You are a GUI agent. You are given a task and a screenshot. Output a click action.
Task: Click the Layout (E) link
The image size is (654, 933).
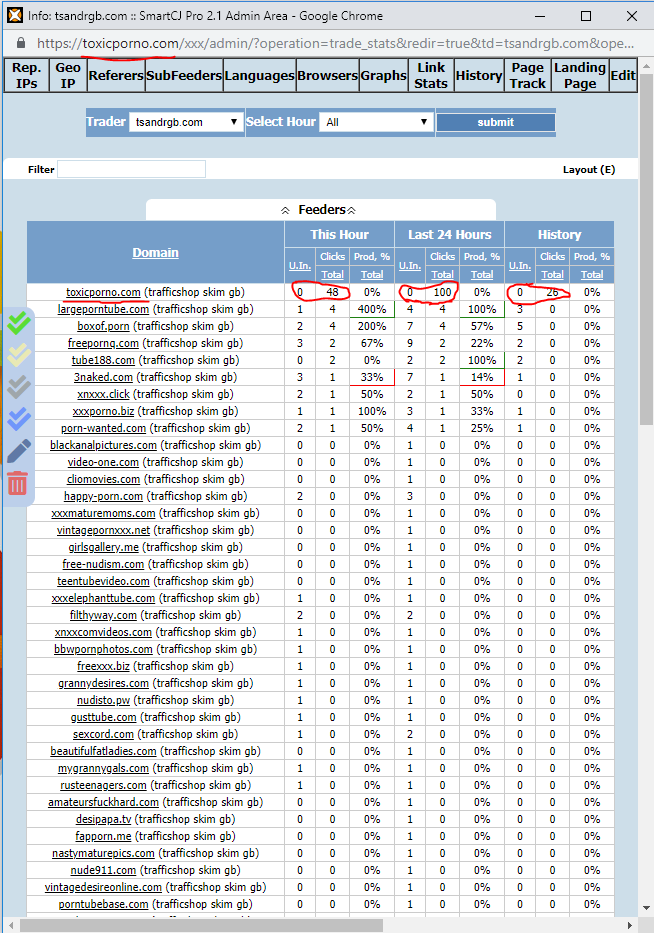coord(589,170)
